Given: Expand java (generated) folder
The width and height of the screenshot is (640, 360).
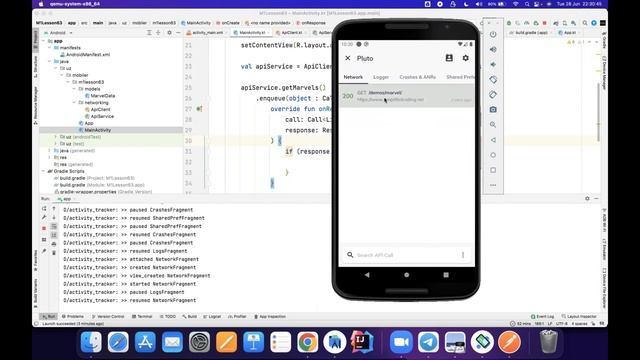Looking at the screenshot, I should [50, 151].
